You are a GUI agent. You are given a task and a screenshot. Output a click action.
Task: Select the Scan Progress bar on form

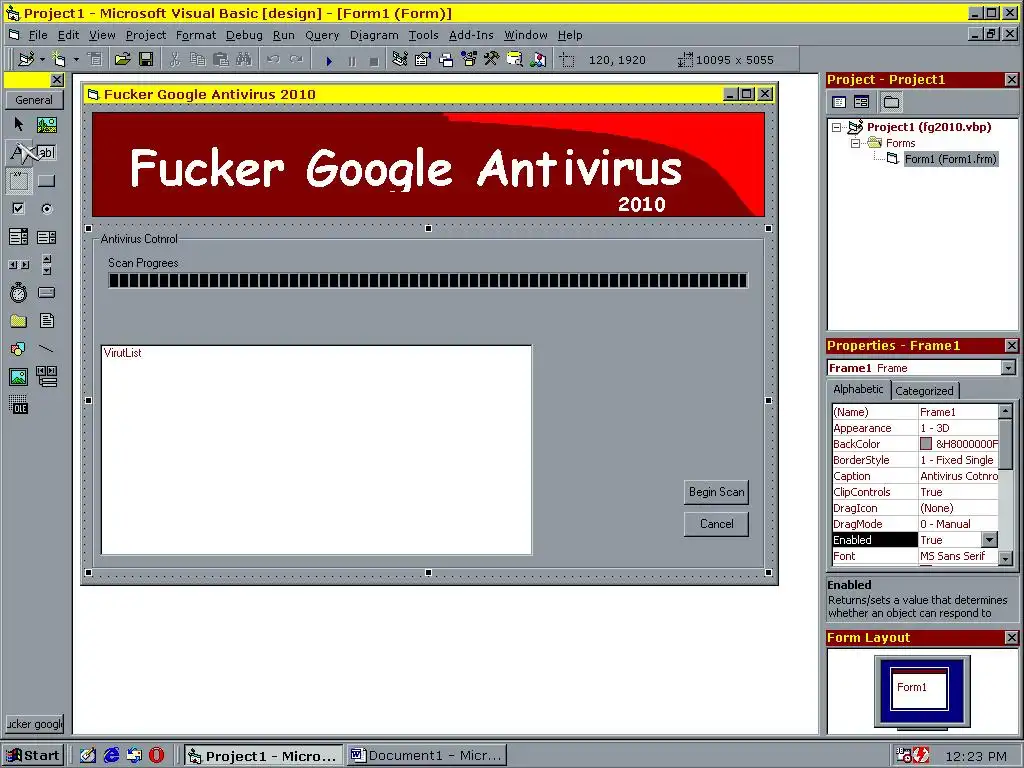click(428, 281)
